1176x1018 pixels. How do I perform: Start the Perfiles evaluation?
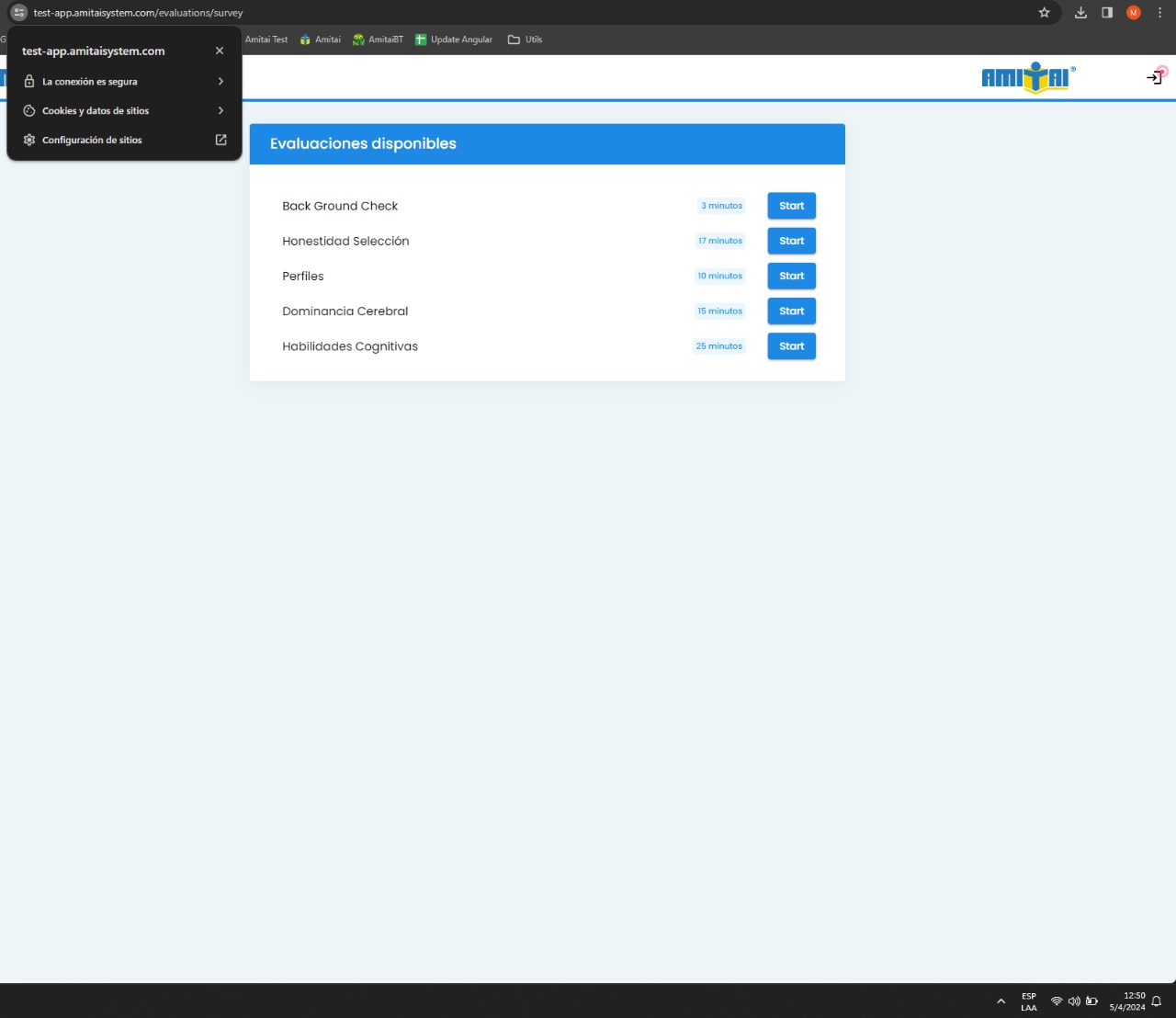click(x=791, y=276)
